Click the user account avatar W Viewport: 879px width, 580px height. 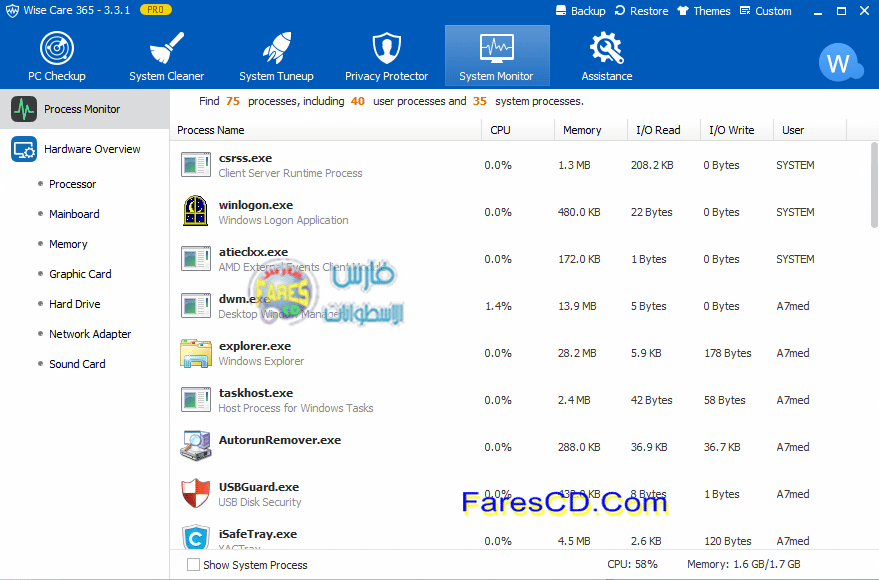839,62
